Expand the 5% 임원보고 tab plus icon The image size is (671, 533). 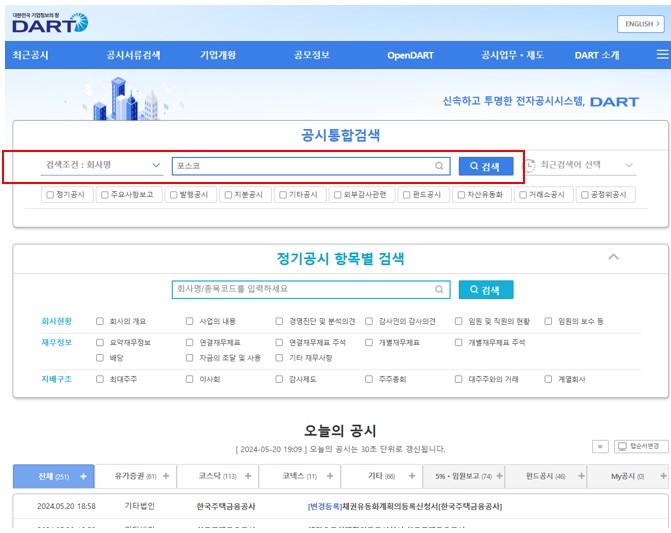(499, 476)
